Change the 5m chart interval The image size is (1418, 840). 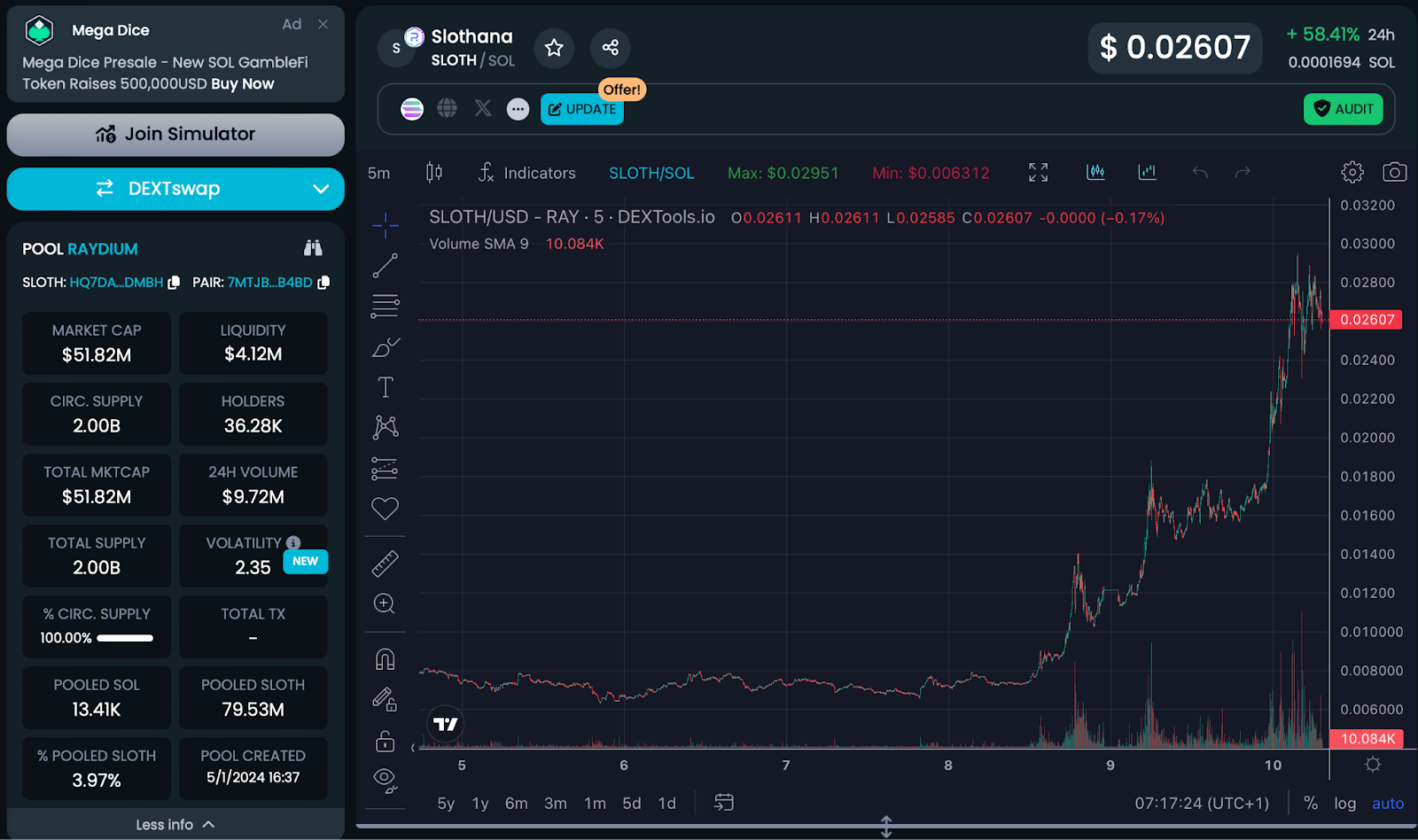click(379, 173)
